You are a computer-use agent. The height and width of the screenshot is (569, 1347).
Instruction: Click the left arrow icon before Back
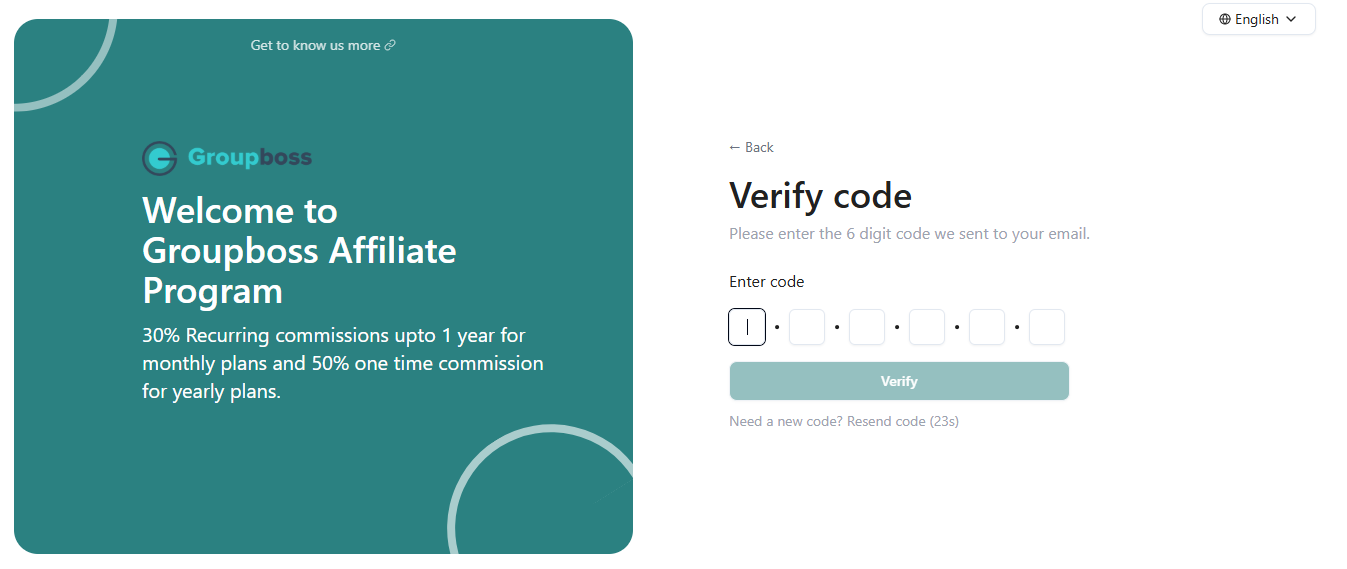click(x=735, y=147)
